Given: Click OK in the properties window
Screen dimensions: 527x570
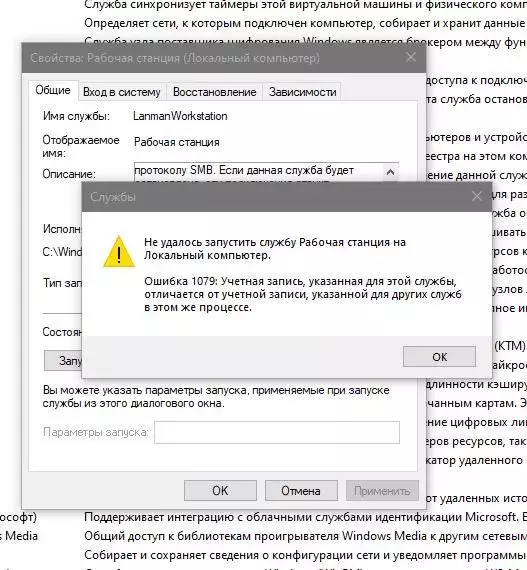Looking at the screenshot, I should click(220, 490).
